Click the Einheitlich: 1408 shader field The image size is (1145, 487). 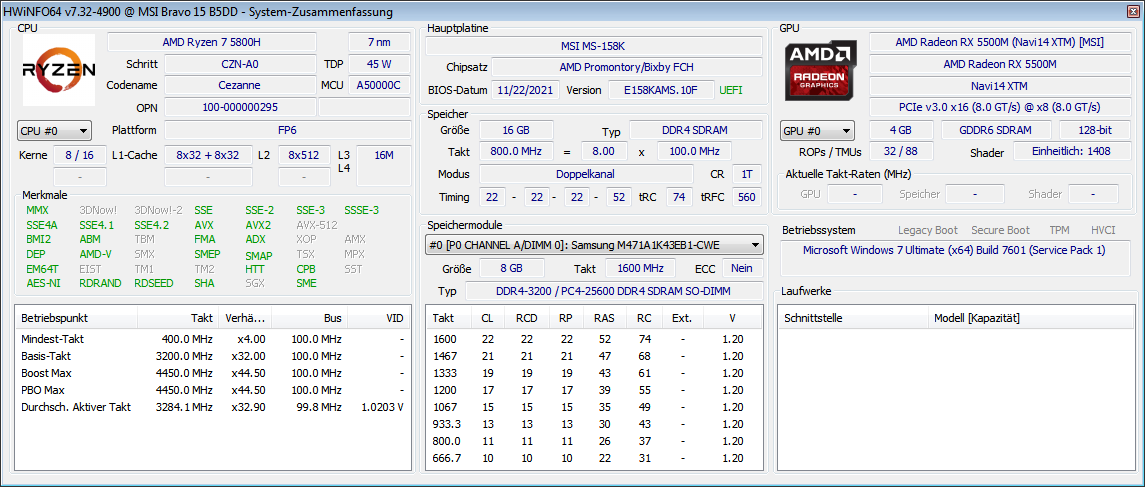tap(1071, 152)
